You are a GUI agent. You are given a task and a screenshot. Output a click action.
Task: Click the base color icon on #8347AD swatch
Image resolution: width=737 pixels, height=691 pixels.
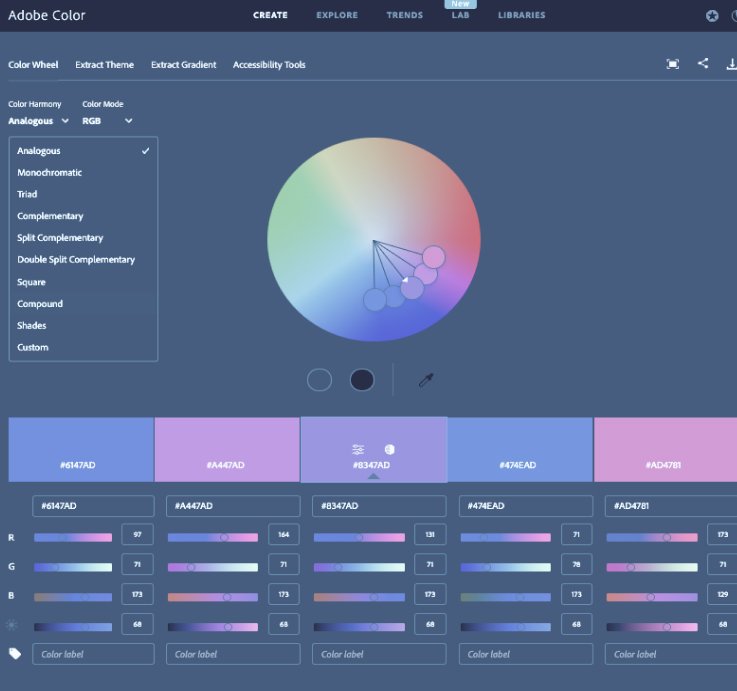390,449
